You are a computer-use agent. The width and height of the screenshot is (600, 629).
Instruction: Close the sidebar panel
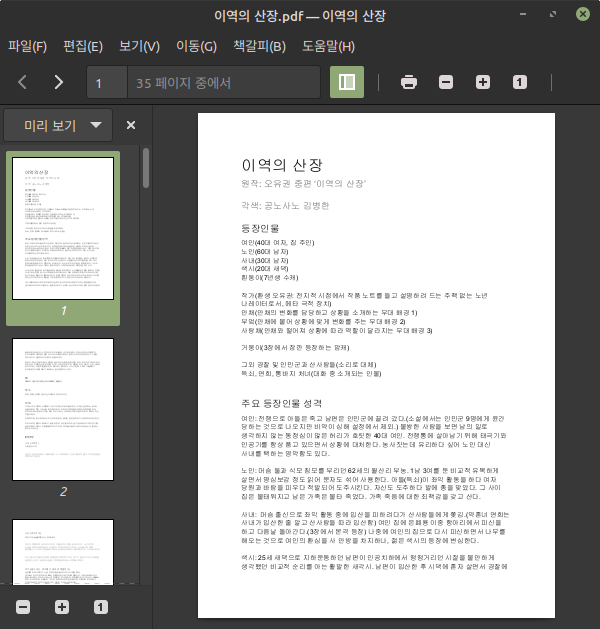tap(131, 125)
